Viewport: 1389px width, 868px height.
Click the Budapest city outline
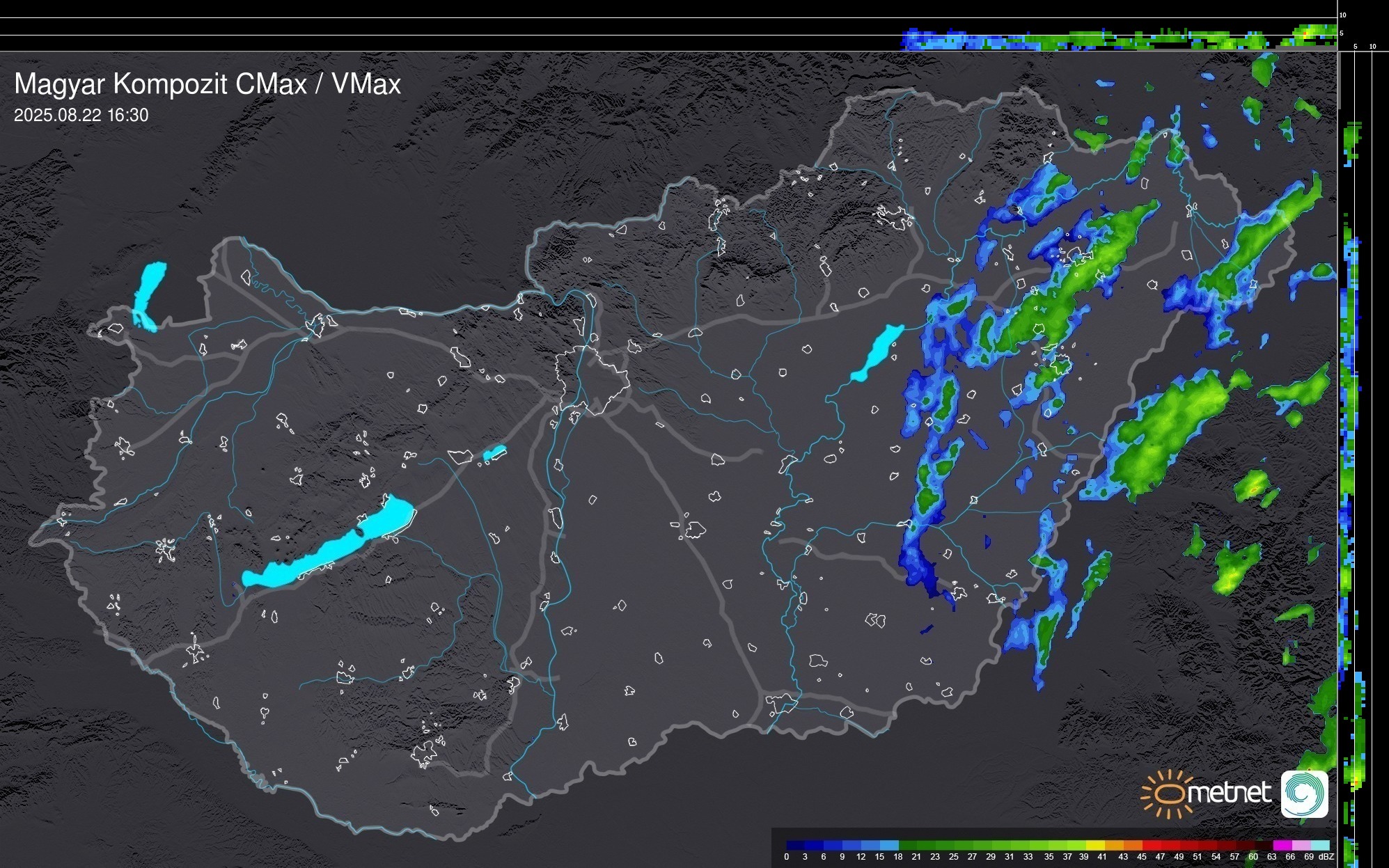(x=592, y=379)
